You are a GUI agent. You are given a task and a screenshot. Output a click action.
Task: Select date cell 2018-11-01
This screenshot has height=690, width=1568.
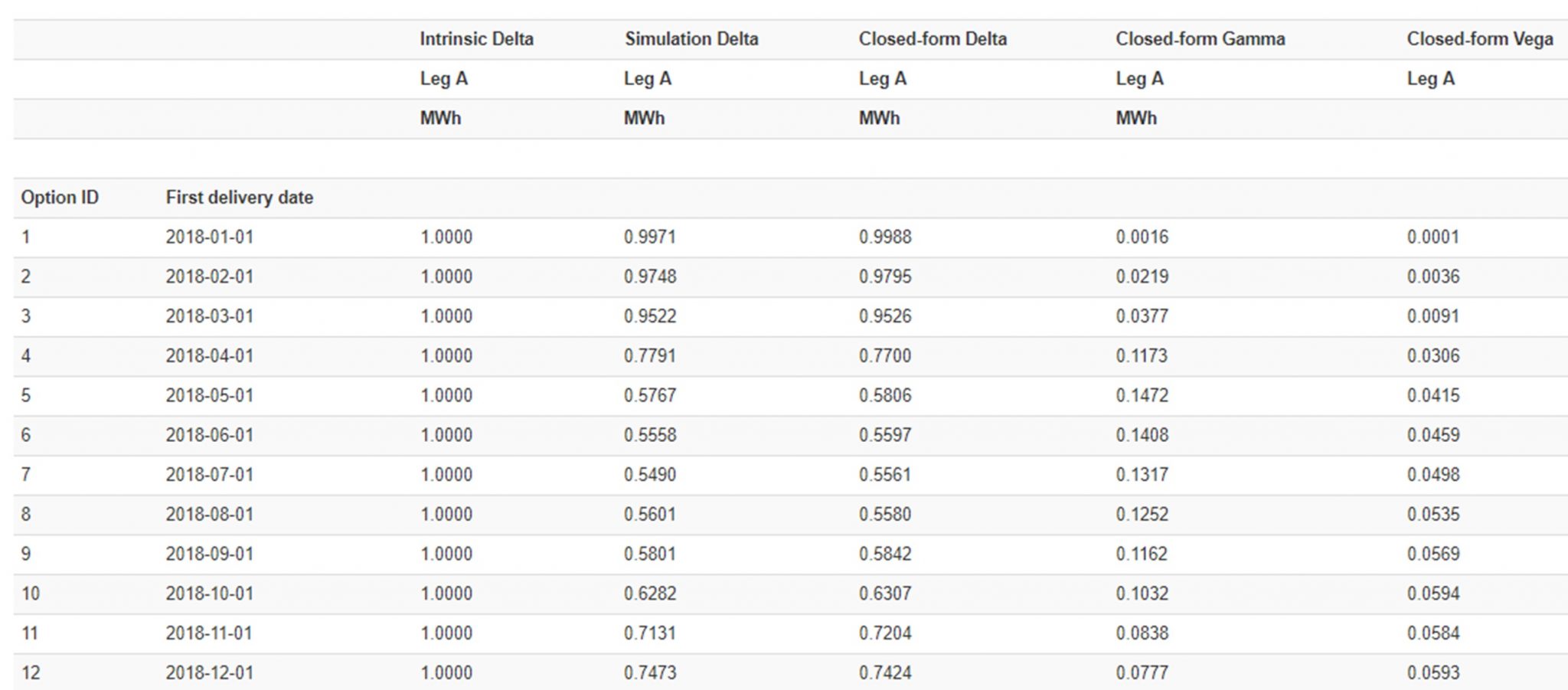click(x=209, y=633)
